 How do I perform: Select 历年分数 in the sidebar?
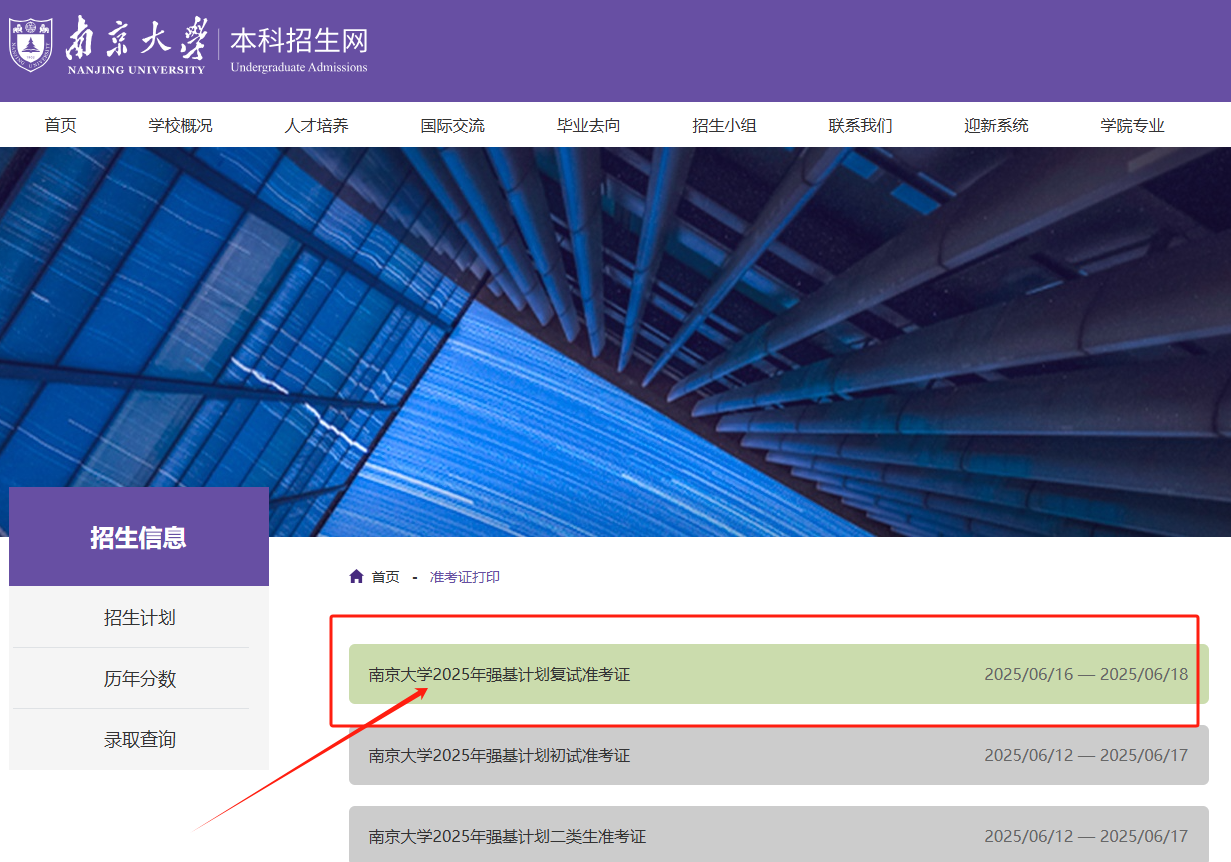pyautogui.click(x=139, y=678)
